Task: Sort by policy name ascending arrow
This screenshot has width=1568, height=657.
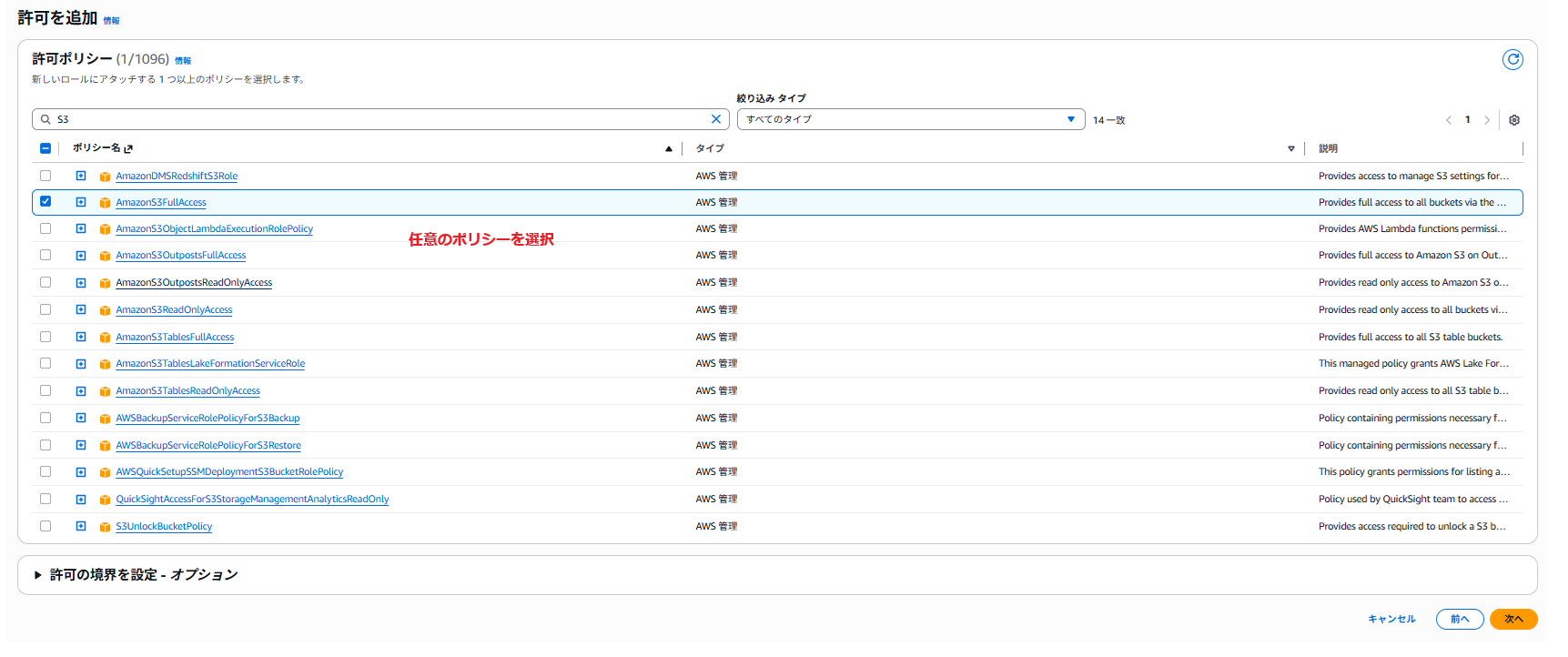Action: (669, 148)
